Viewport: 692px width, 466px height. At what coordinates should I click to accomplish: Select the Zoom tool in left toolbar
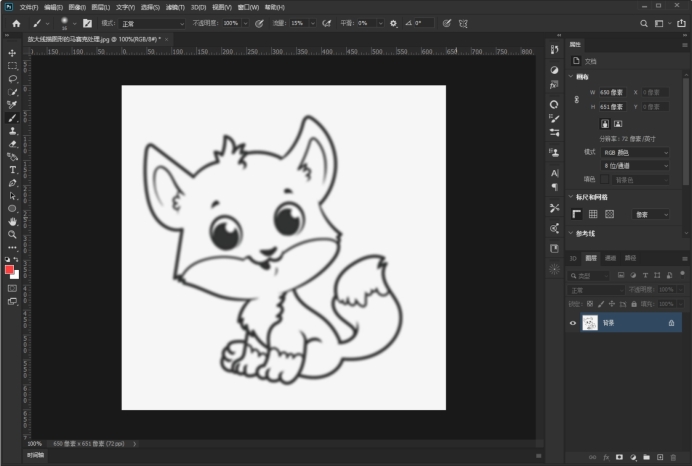pos(12,234)
